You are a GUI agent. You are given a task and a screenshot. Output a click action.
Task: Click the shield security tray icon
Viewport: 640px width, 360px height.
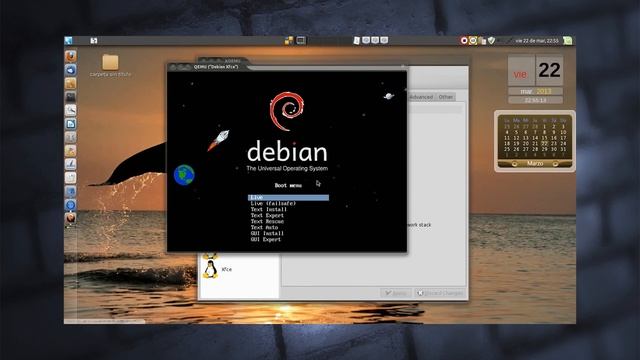tap(492, 40)
